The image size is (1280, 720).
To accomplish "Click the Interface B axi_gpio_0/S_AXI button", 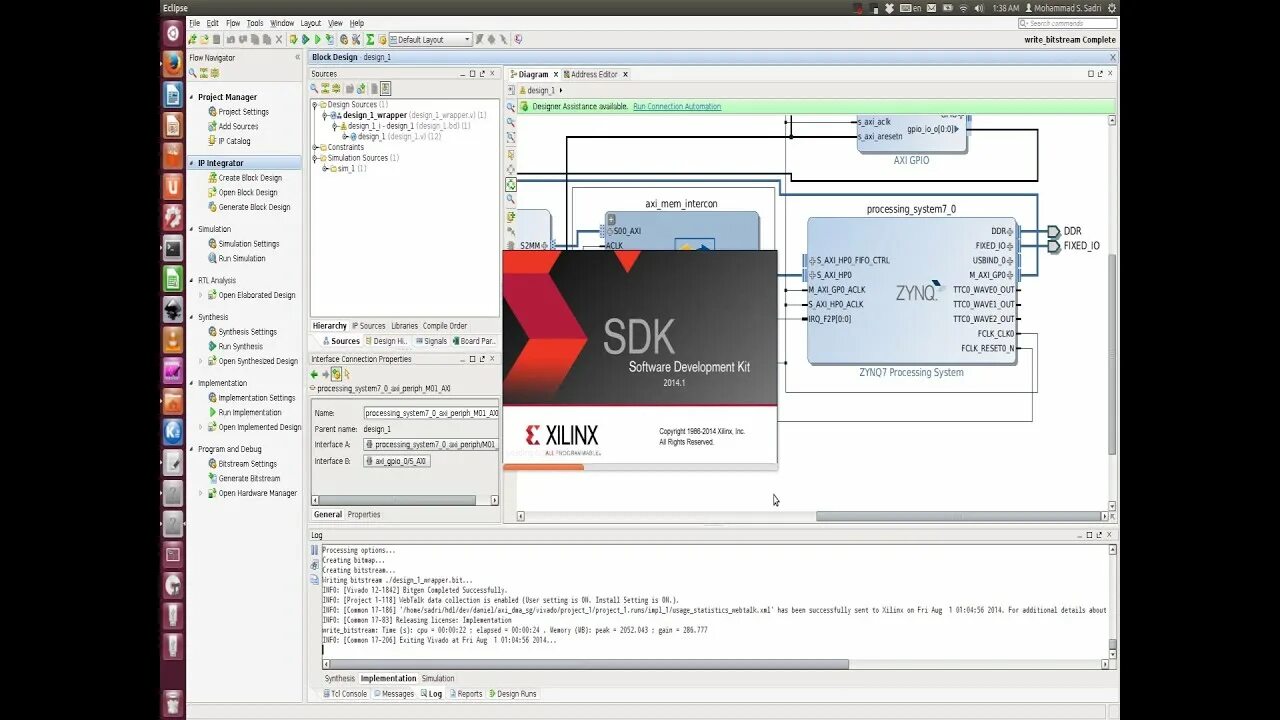I will pos(397,461).
